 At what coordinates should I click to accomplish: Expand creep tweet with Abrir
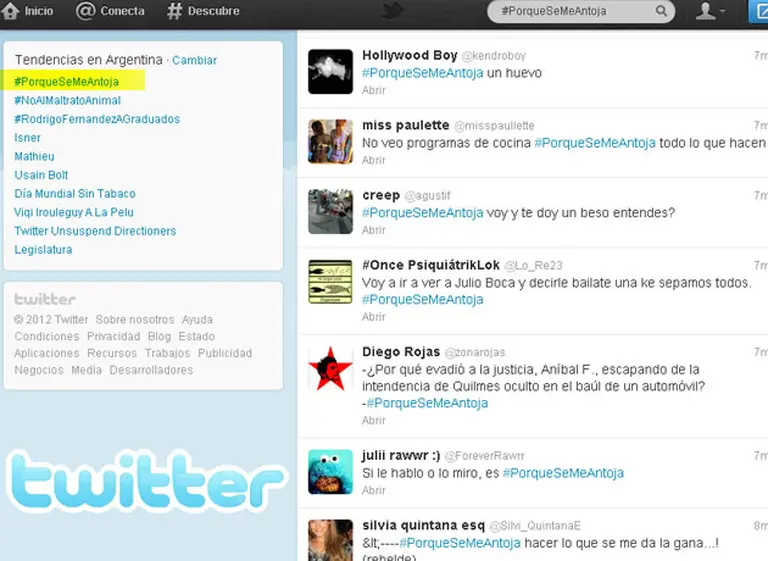coord(374,230)
